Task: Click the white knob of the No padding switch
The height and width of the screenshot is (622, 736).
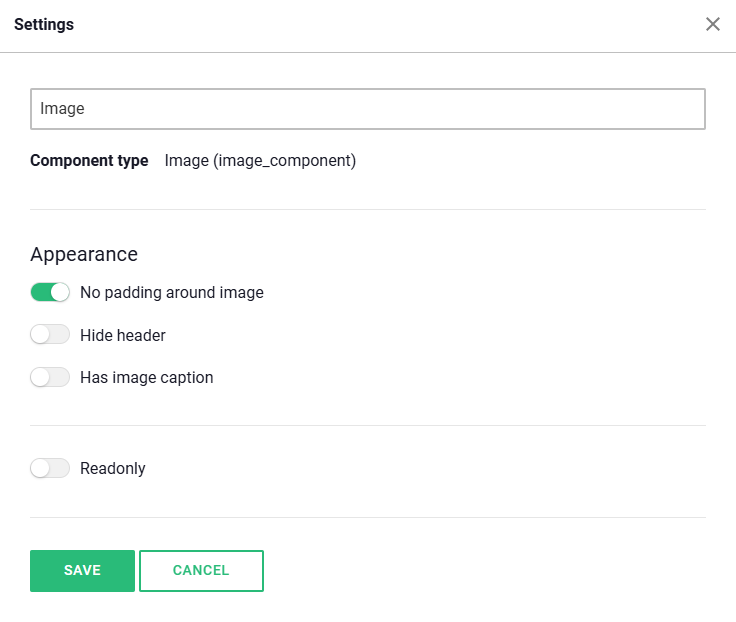Action: [60, 293]
